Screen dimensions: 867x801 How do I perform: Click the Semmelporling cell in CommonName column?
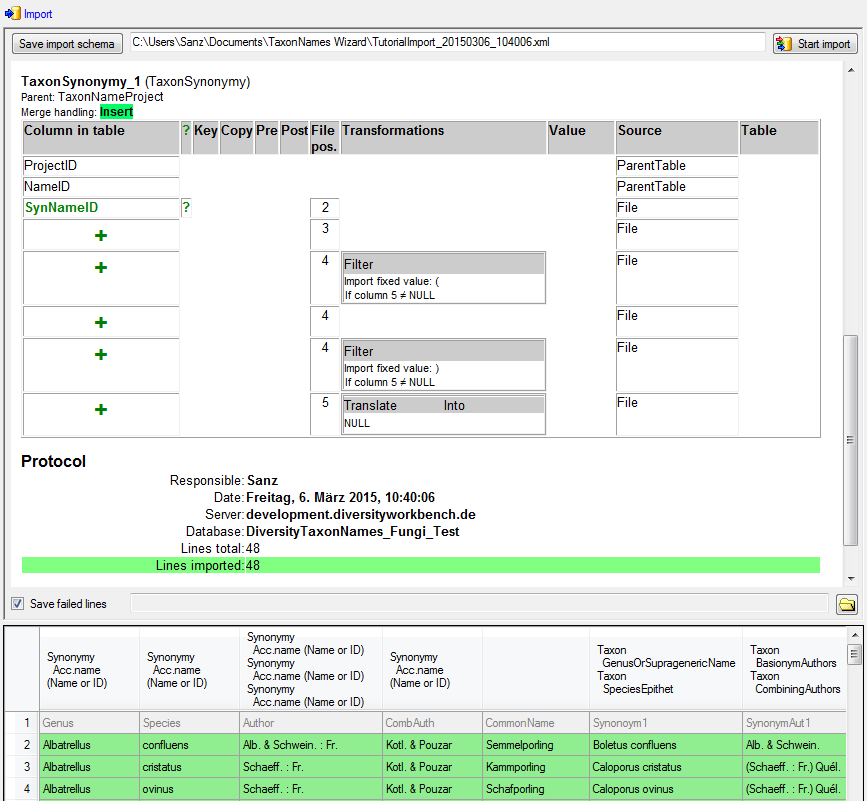(x=535, y=745)
